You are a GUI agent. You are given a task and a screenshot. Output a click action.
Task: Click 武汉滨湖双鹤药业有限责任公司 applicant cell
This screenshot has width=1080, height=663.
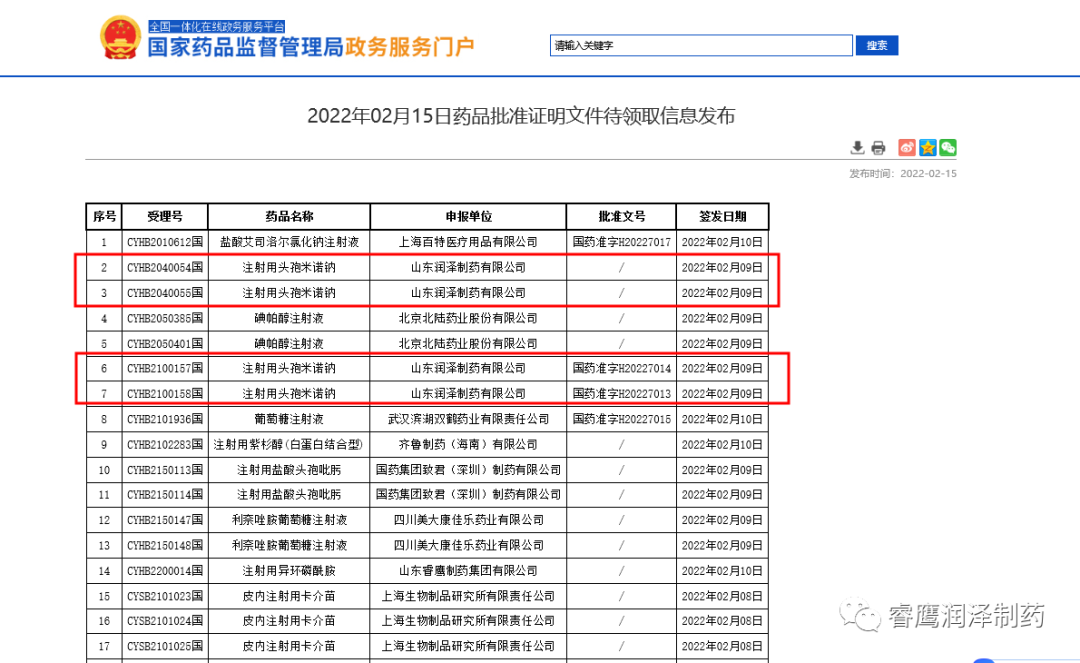coord(468,419)
